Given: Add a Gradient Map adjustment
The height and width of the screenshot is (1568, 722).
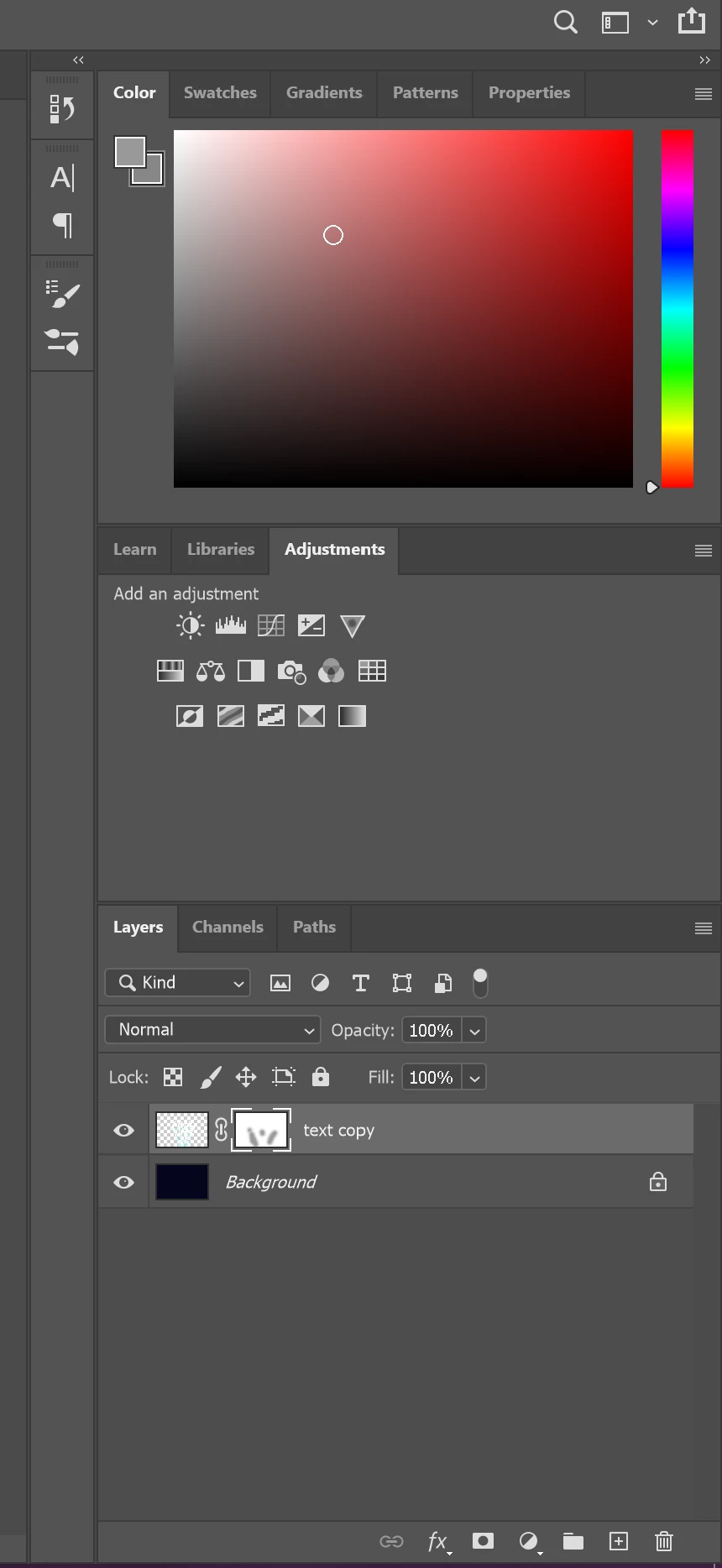Looking at the screenshot, I should 352,716.
